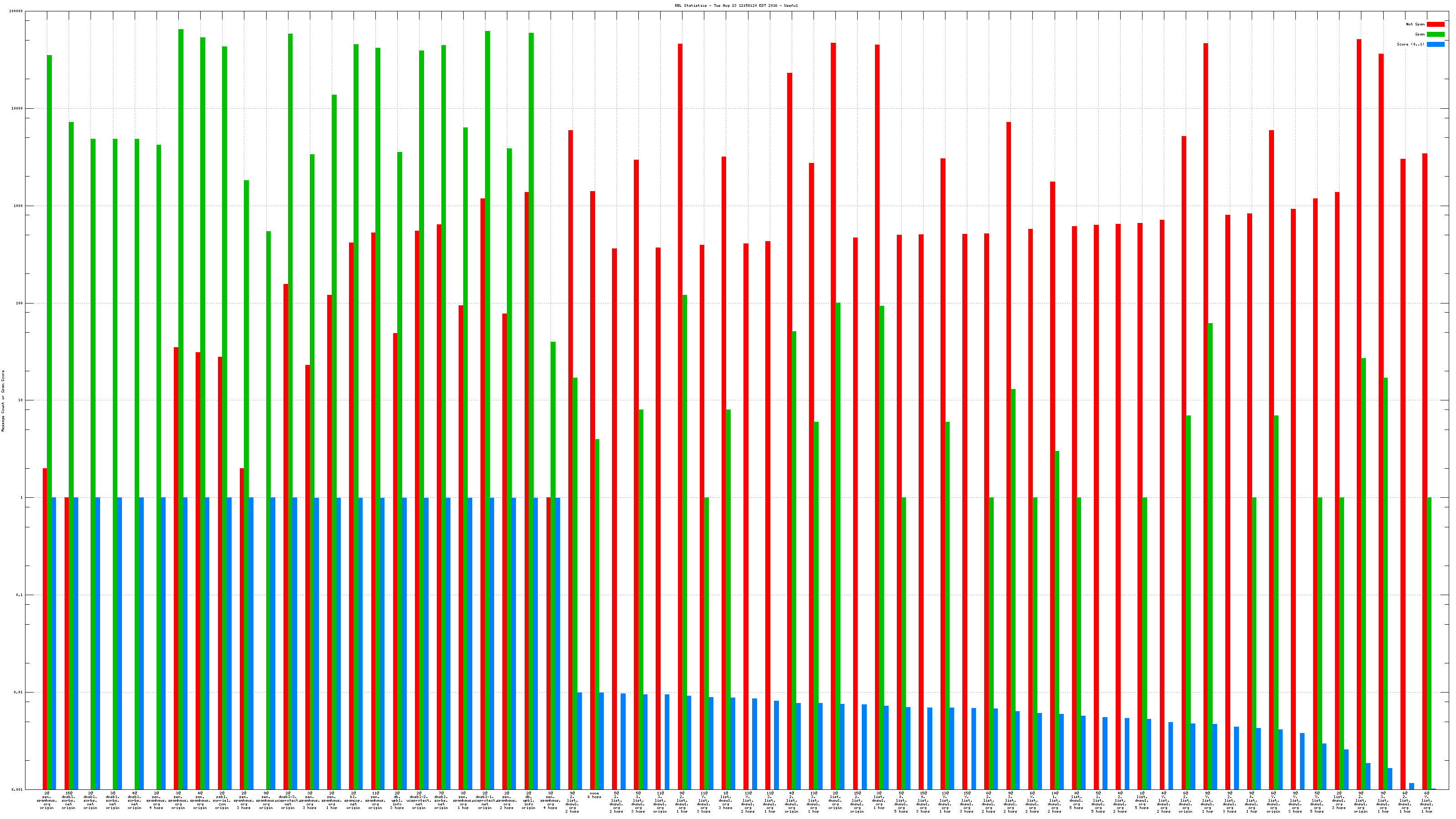
Task: Click the 'Message Count or Spam Score' axis title
Action: (3, 401)
